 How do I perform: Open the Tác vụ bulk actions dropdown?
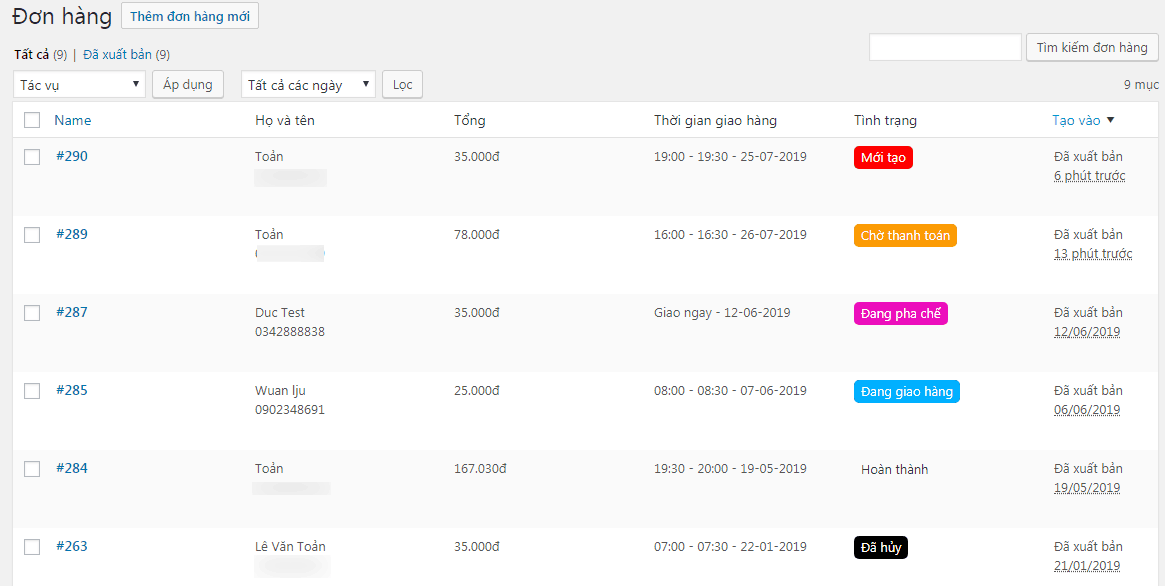pyautogui.click(x=79, y=85)
